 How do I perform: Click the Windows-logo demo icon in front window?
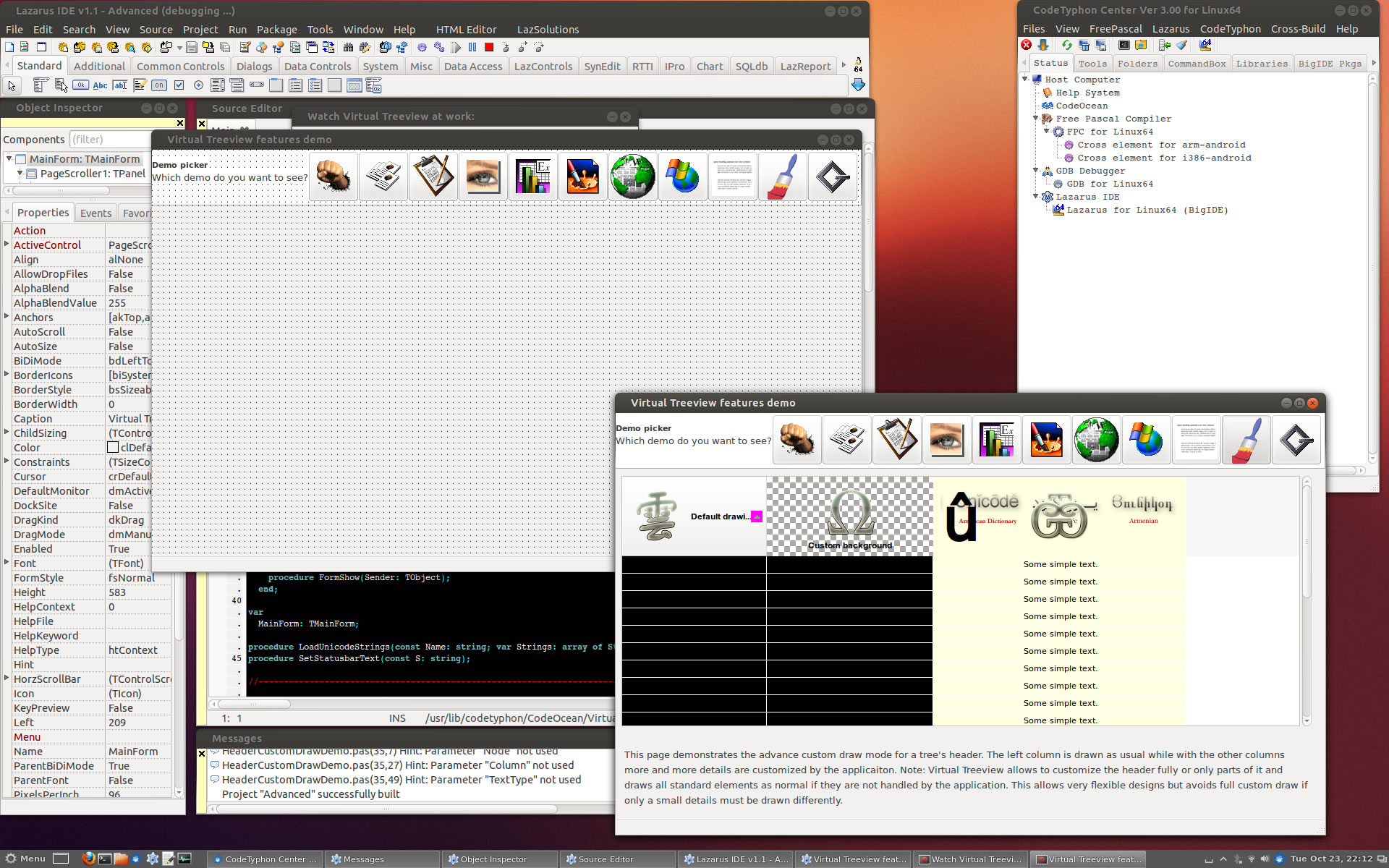pyautogui.click(x=1147, y=440)
